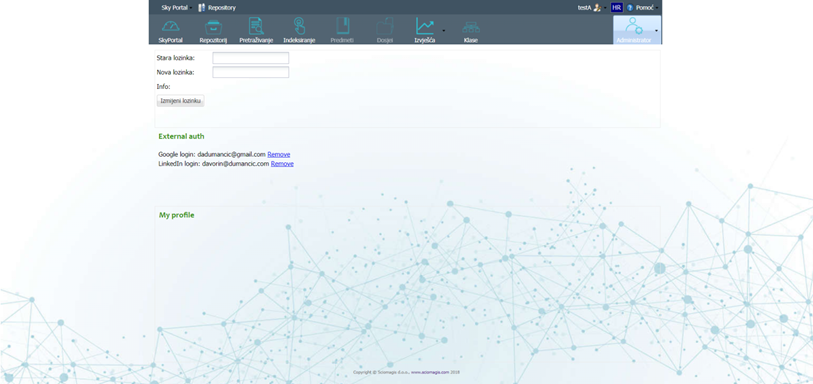The width and height of the screenshot is (813, 384).
Task: Open the Dosjei folder icon
Action: click(x=385, y=26)
